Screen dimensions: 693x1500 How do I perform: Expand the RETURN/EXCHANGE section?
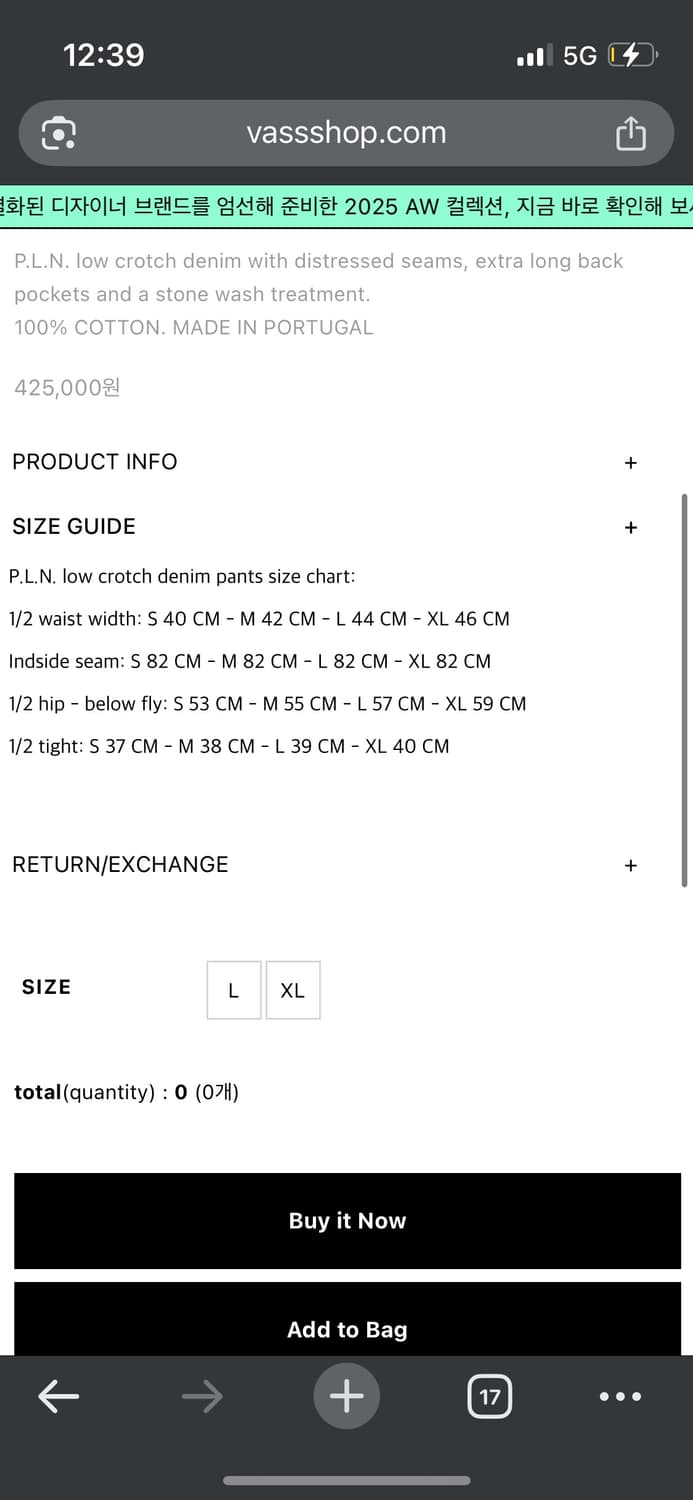[x=630, y=864]
